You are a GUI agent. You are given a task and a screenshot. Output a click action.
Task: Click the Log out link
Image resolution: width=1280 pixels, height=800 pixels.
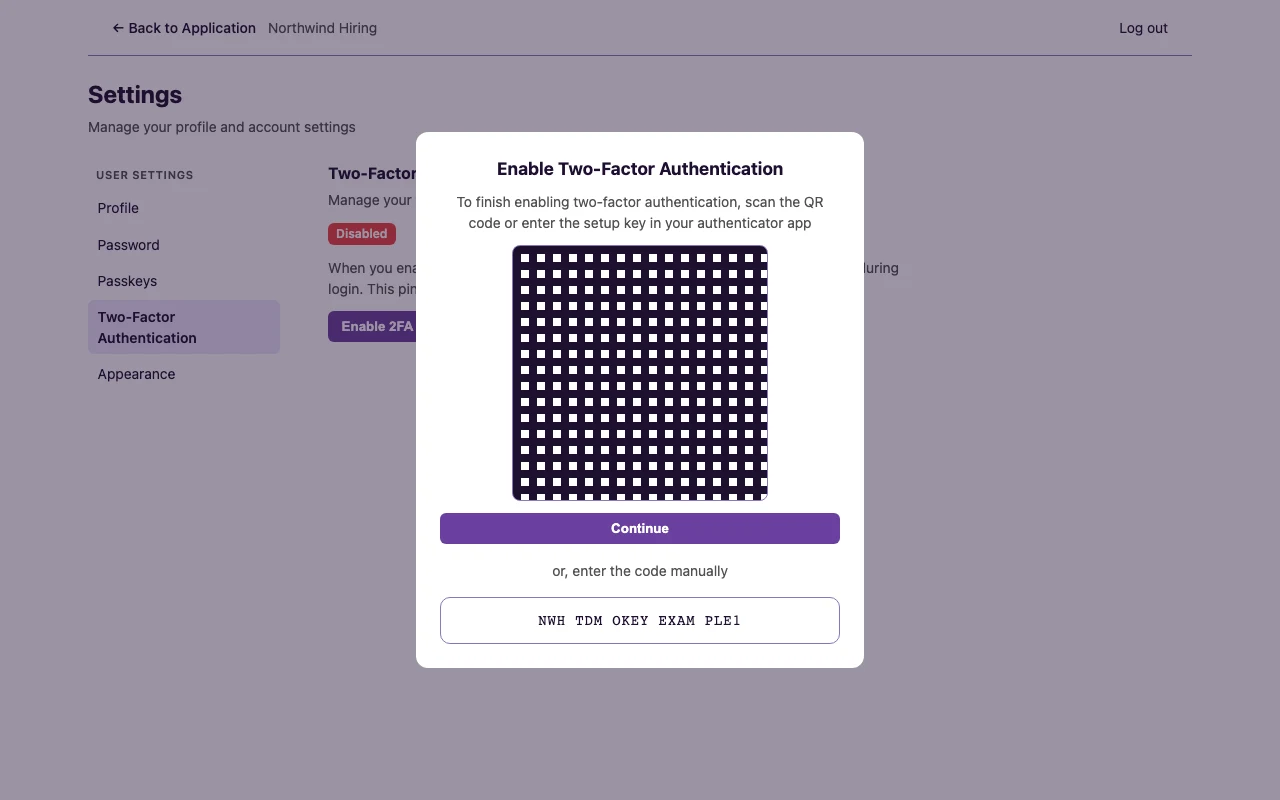pos(1143,28)
